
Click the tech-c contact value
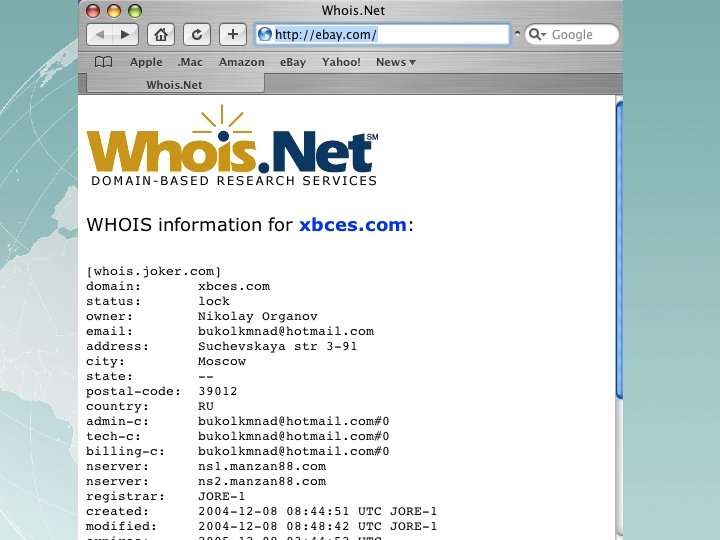[x=293, y=436]
